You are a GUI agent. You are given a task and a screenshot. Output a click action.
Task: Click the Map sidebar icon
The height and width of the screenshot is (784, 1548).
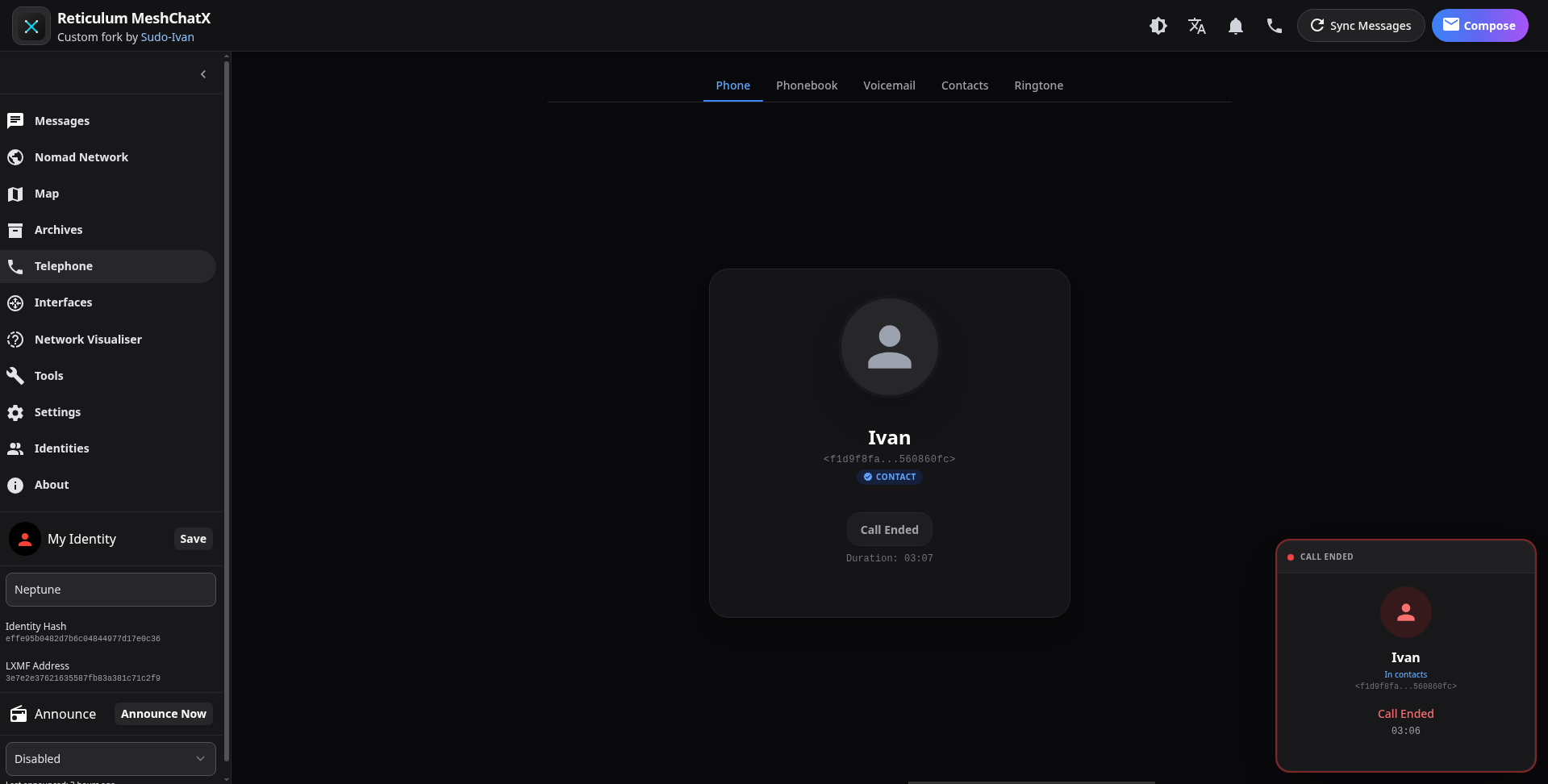coord(15,194)
